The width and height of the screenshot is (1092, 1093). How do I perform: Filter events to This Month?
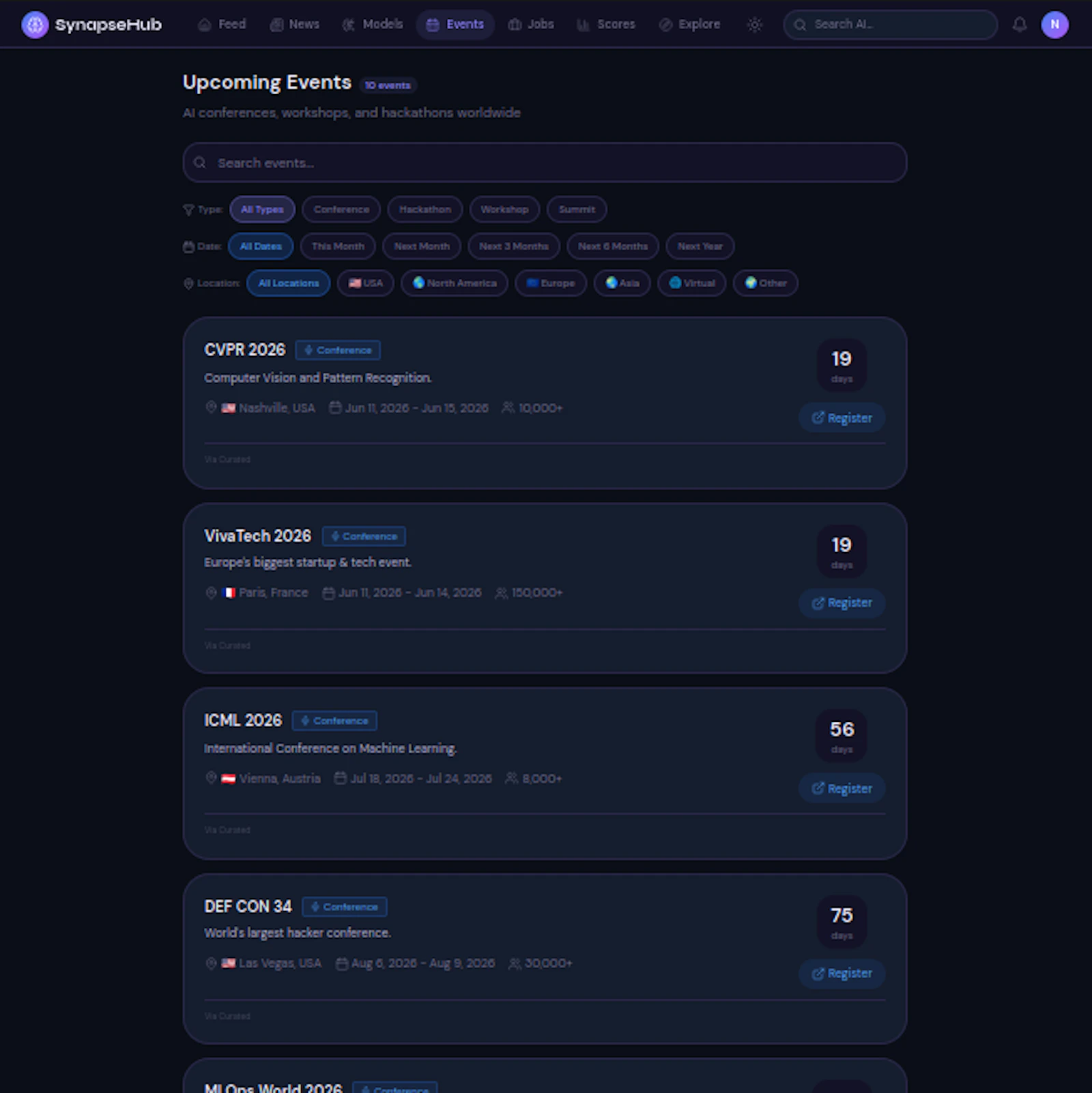(x=338, y=246)
